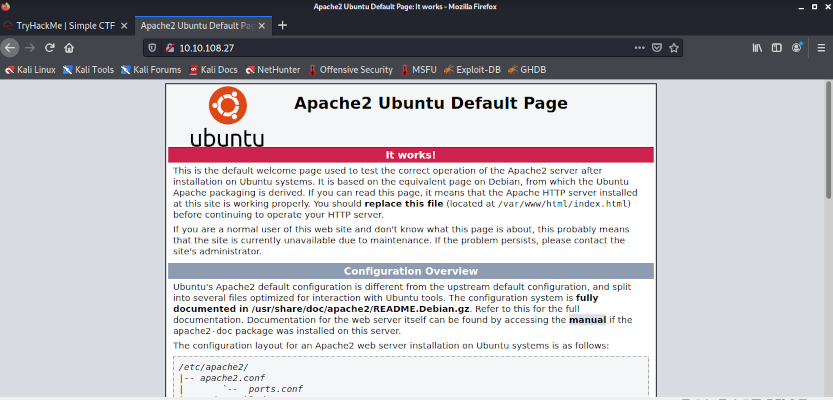Viewport: 833px width, 400px height.
Task: Open the Exploit-DB bookmark
Action: [x=468, y=70]
